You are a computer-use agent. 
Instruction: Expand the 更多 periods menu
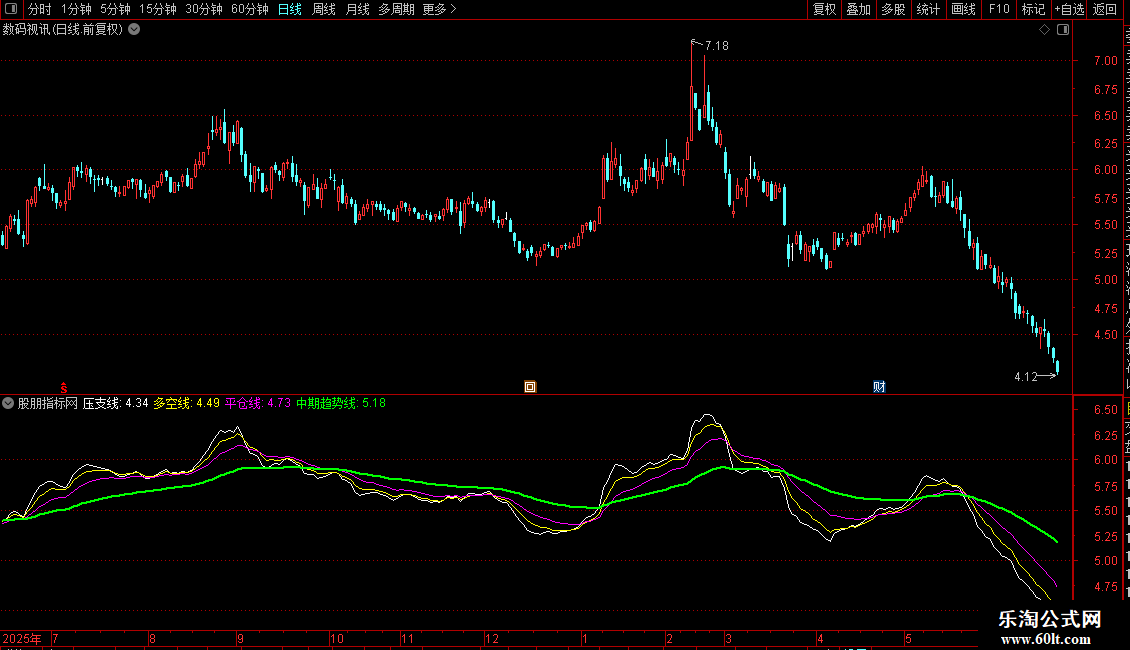click(439, 9)
